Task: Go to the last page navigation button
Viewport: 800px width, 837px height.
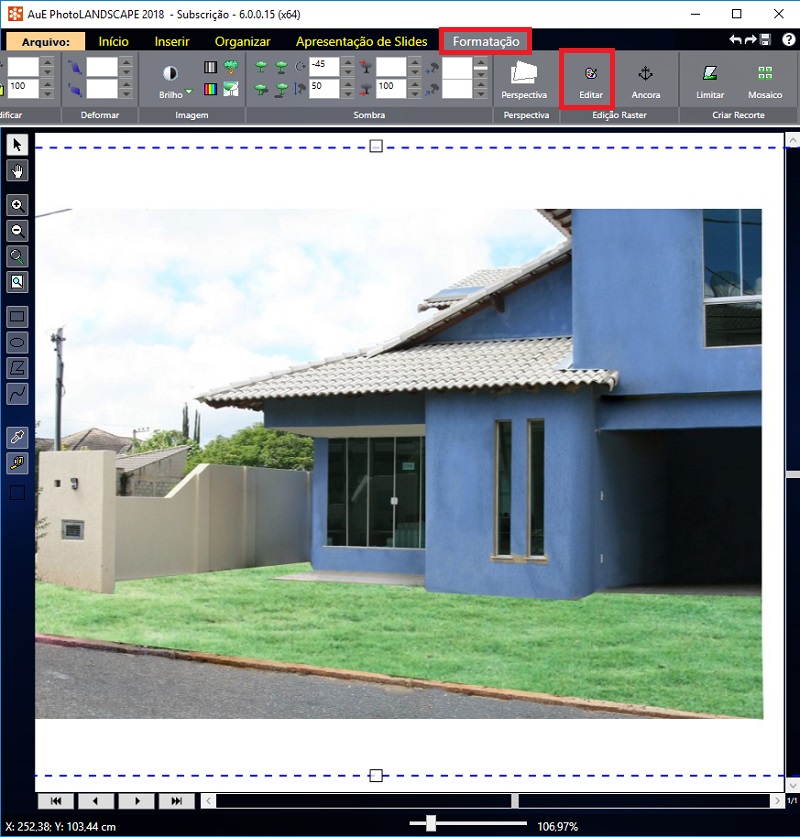Action: point(177,801)
